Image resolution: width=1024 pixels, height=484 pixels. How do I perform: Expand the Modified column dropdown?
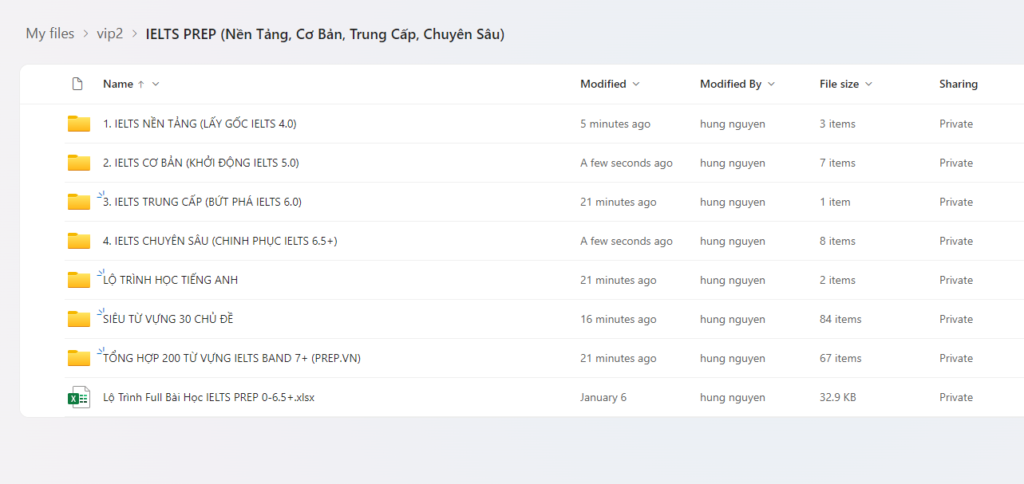[x=636, y=84]
